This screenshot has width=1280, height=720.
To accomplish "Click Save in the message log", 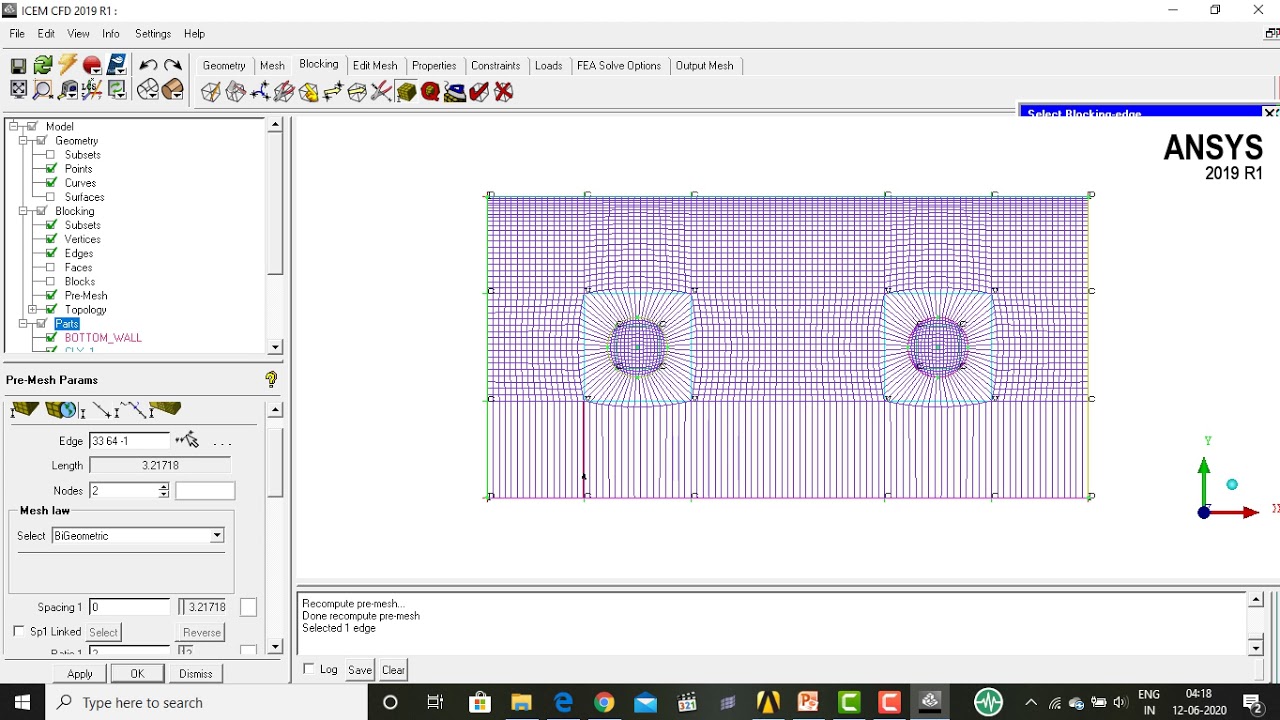I will click(360, 670).
